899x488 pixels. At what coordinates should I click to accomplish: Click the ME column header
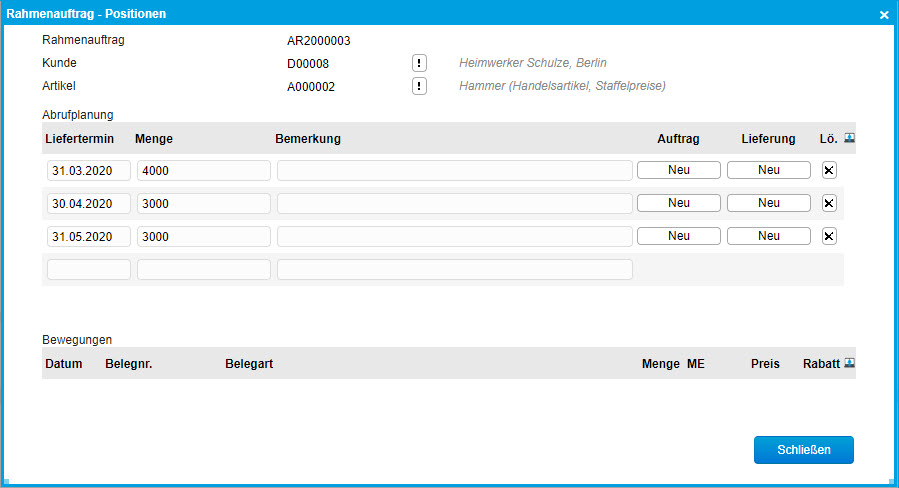695,364
